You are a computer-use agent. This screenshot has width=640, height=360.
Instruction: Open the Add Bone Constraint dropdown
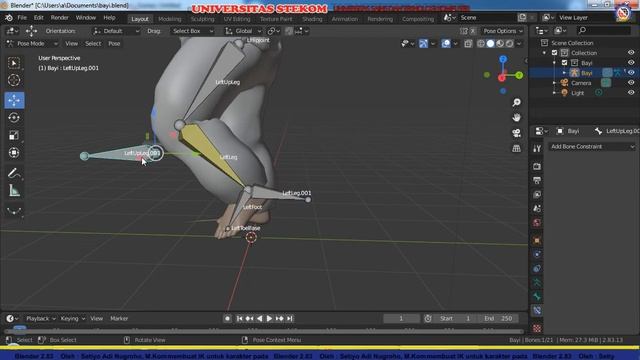pos(592,147)
